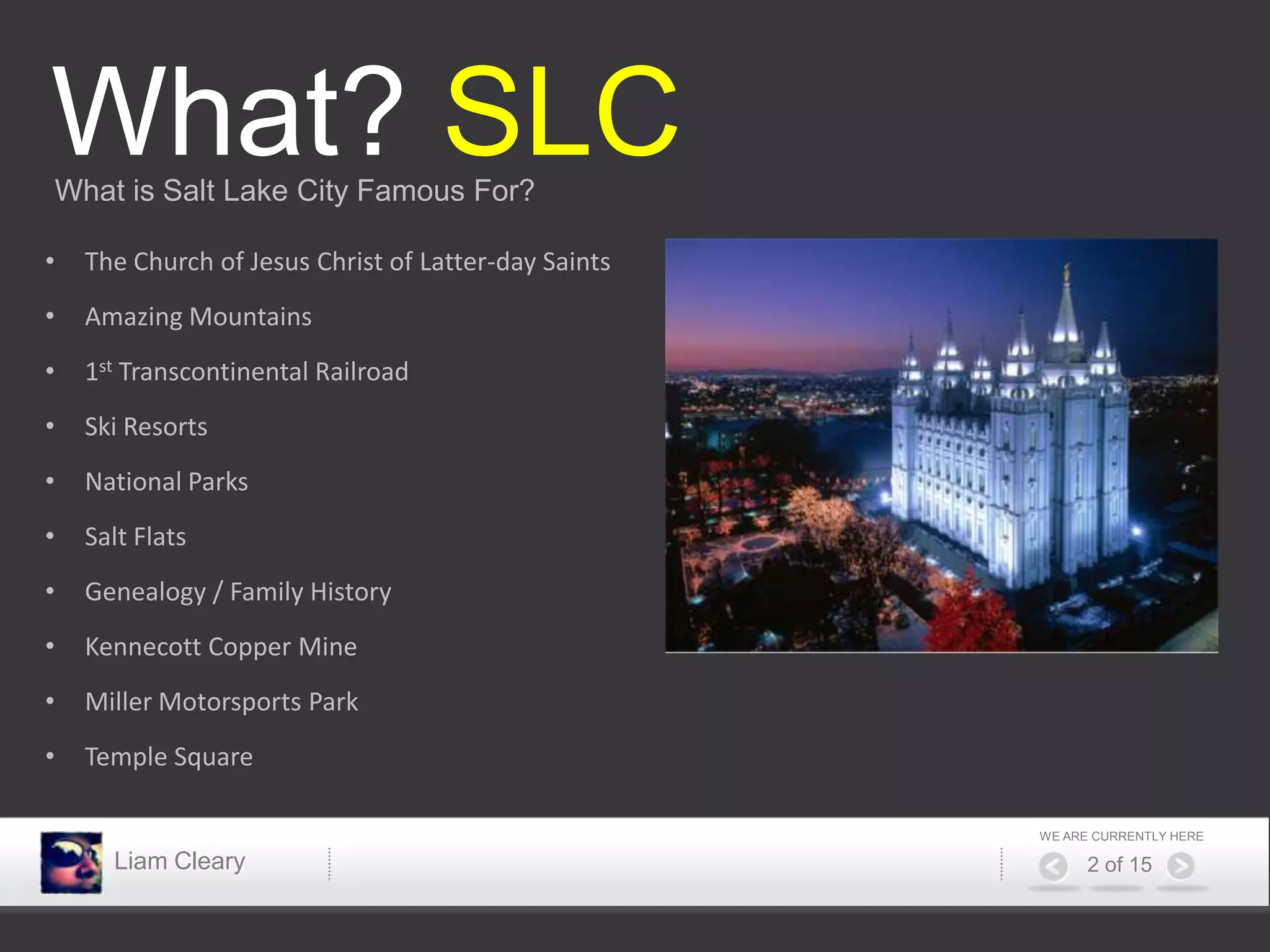1270x952 pixels.
Task: Select the Temple Square list item
Action: pyautogui.click(x=169, y=757)
